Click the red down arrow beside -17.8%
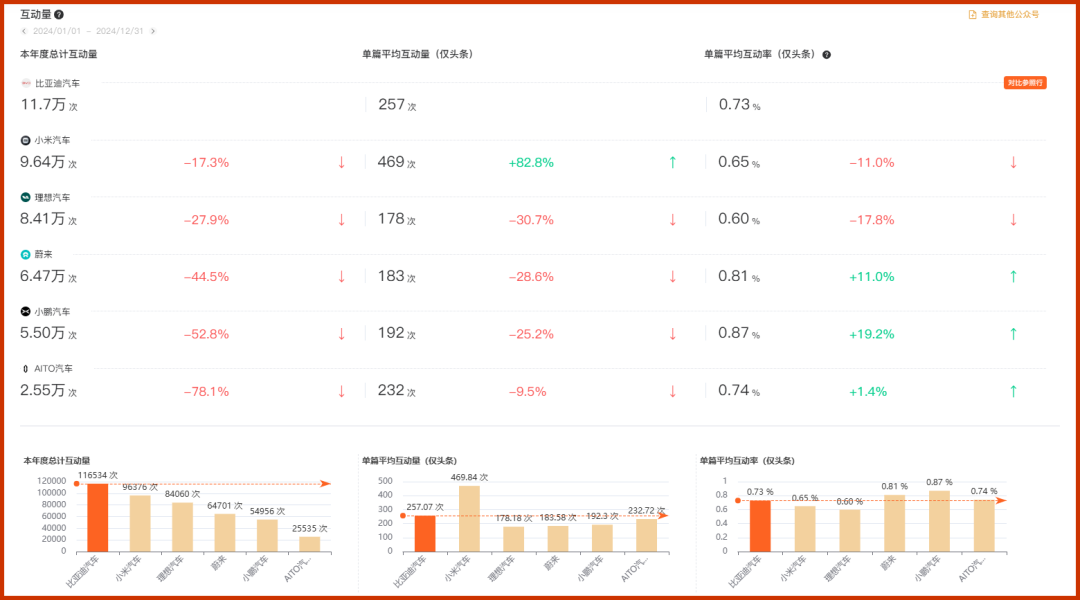 (x=1013, y=220)
